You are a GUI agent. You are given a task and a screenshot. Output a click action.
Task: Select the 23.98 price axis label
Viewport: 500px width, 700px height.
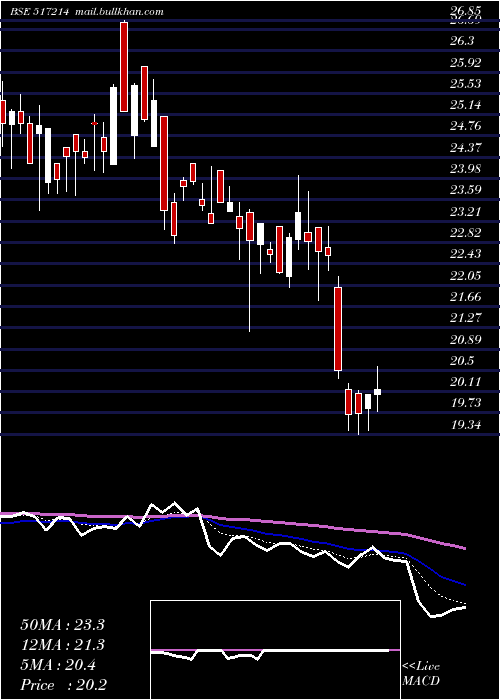[465, 169]
